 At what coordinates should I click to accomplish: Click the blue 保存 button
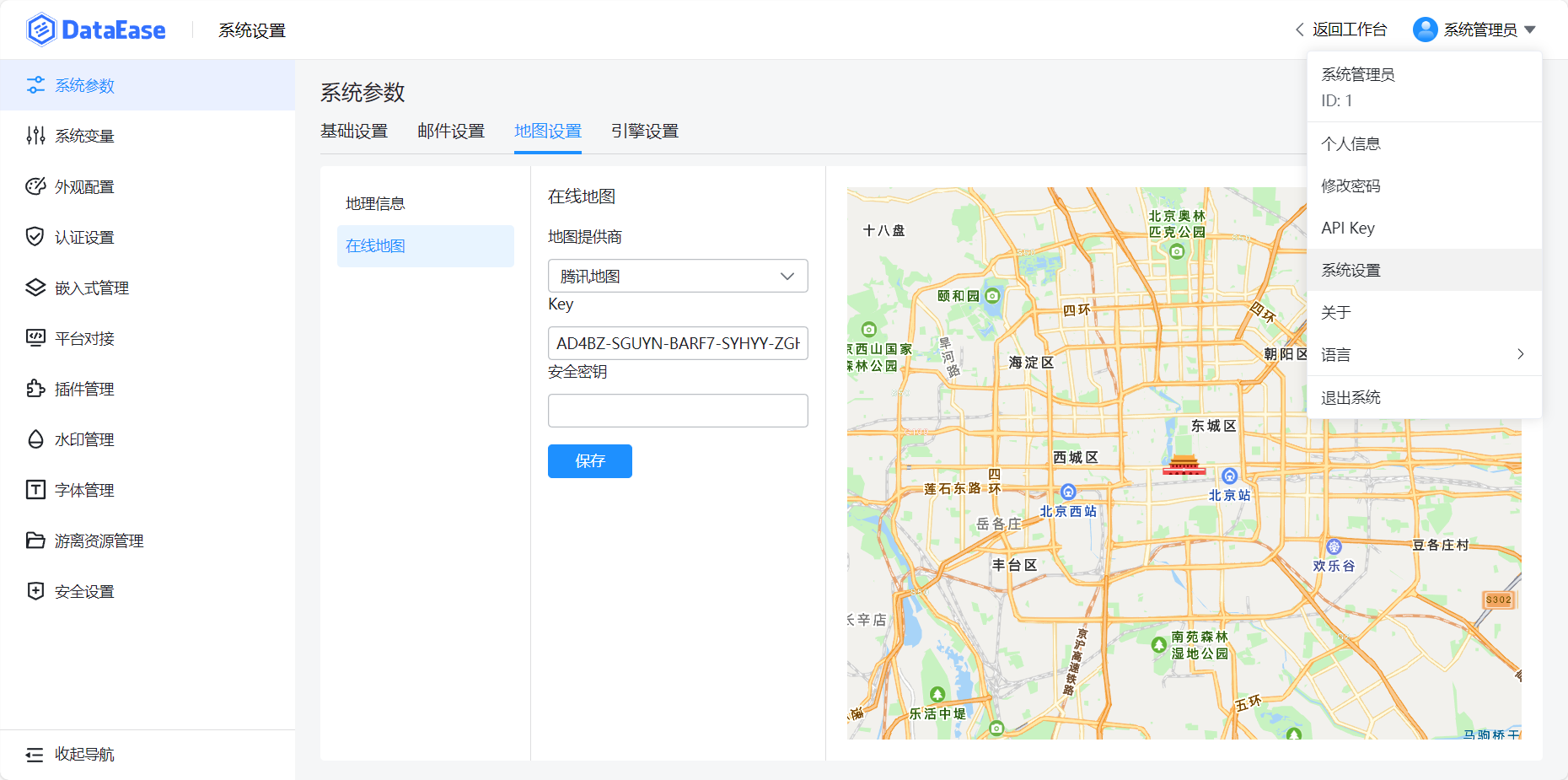pyautogui.click(x=590, y=461)
